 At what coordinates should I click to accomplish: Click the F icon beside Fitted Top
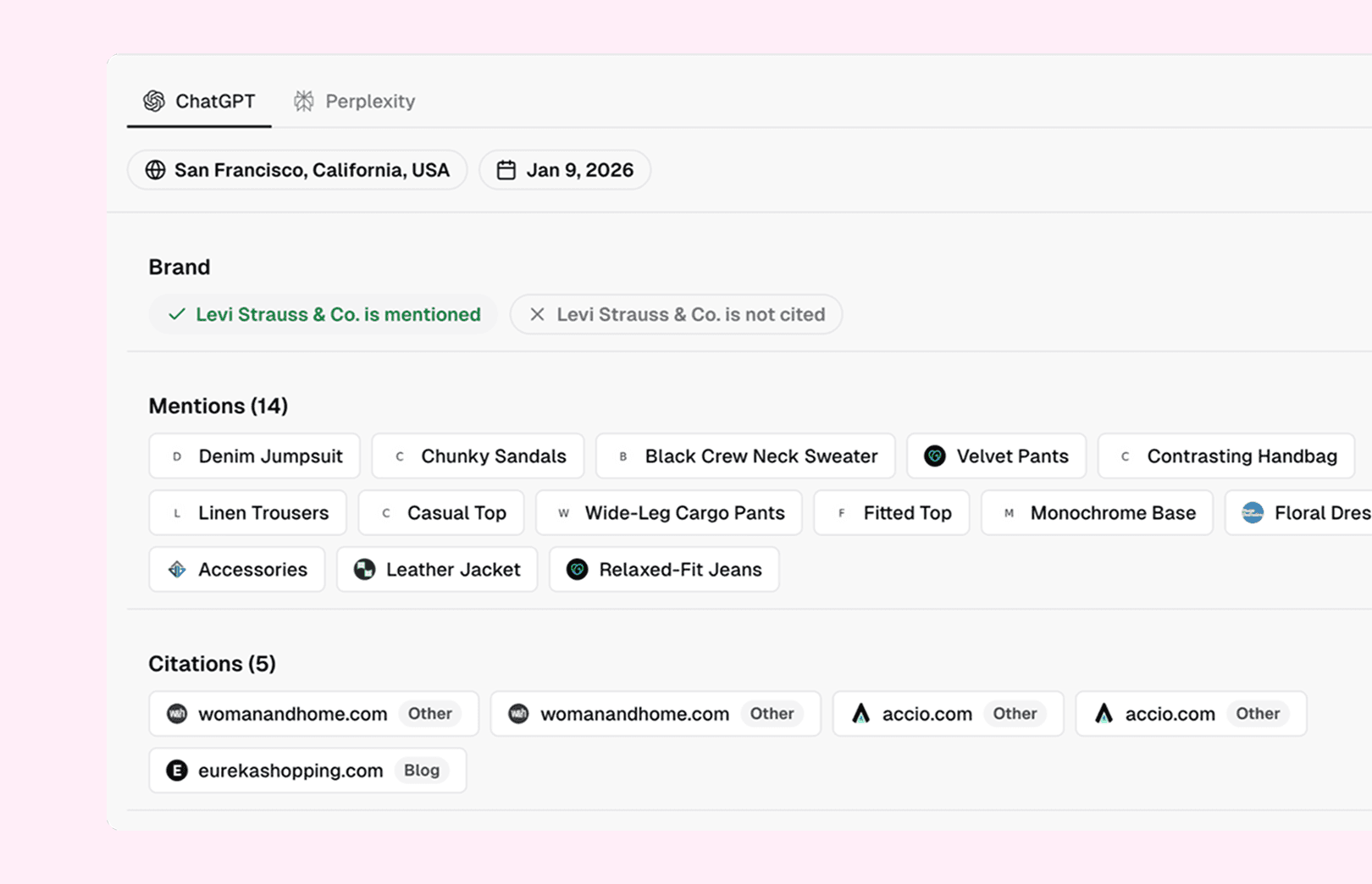point(842,513)
